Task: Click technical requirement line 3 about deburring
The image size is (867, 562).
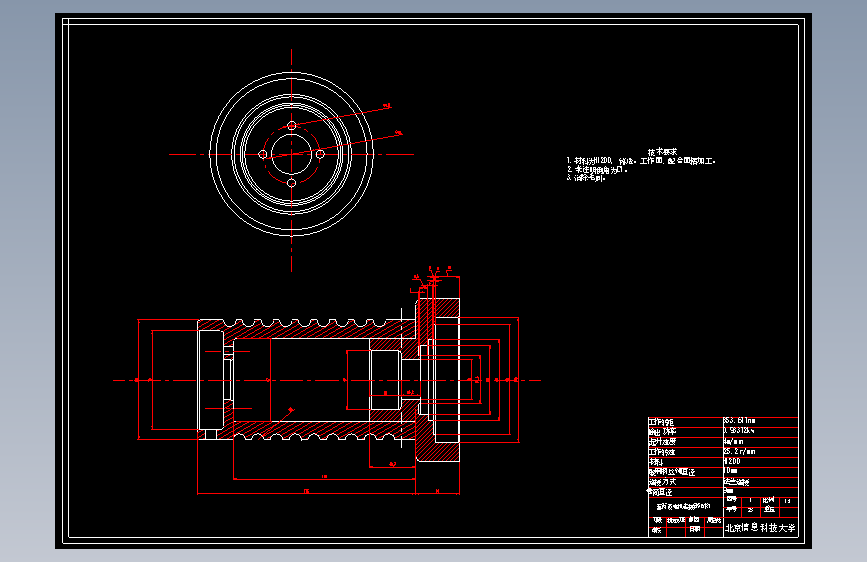Action: pos(586,178)
